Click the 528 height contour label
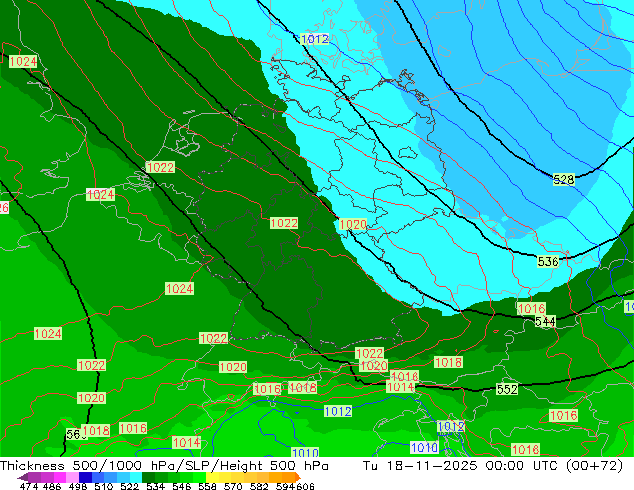The height and width of the screenshot is (490, 634). coord(564,180)
